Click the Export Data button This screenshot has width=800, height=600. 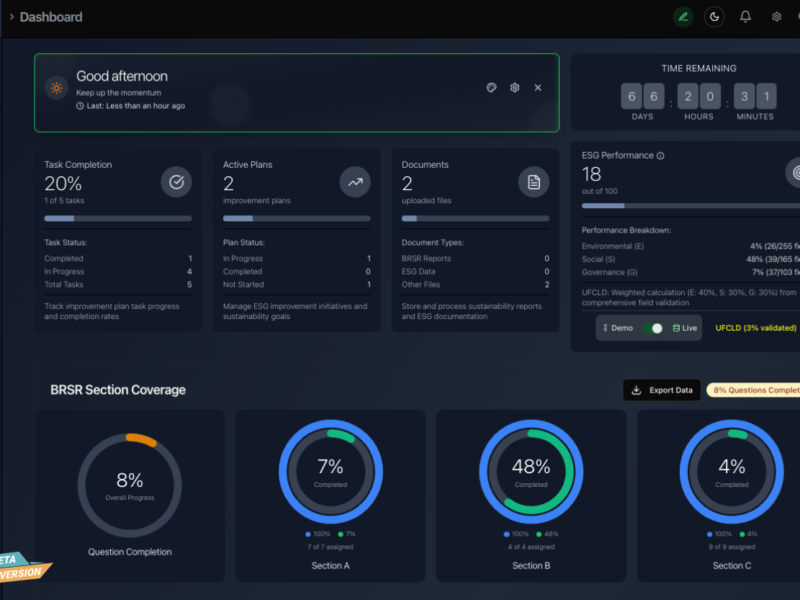click(661, 390)
